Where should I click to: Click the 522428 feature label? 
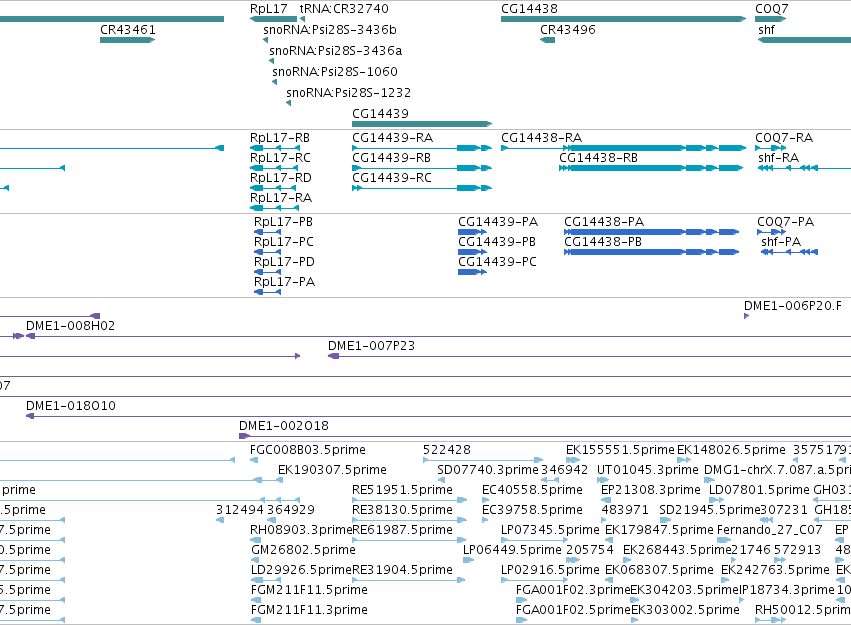447,450
